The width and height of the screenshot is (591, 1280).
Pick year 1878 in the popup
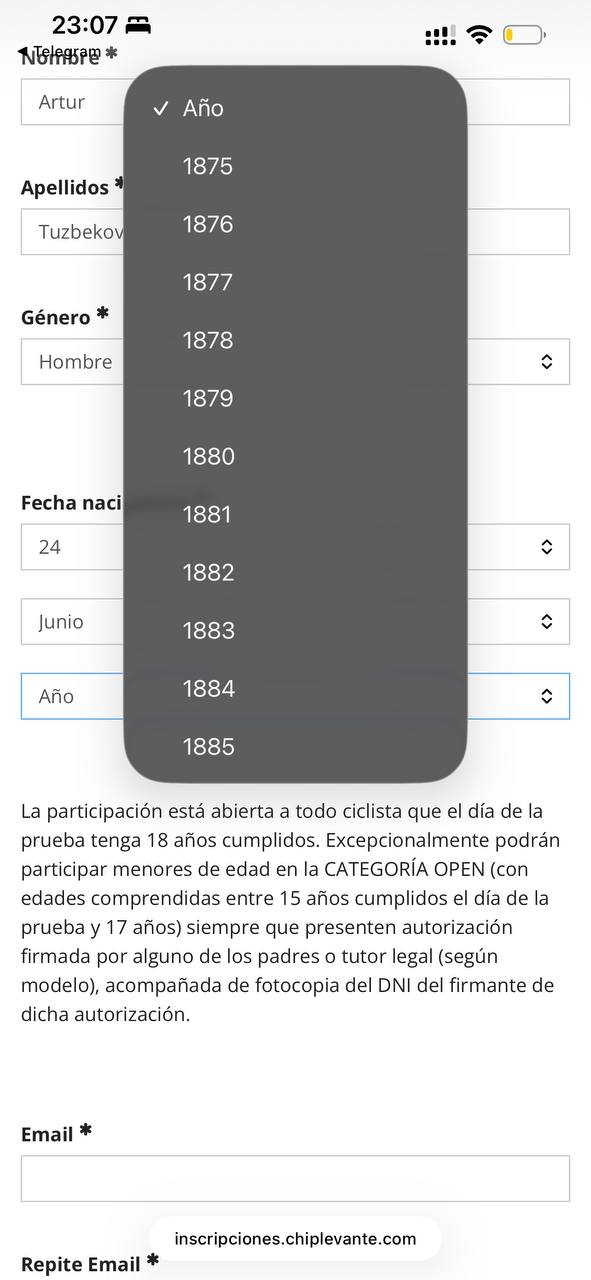[x=295, y=340]
